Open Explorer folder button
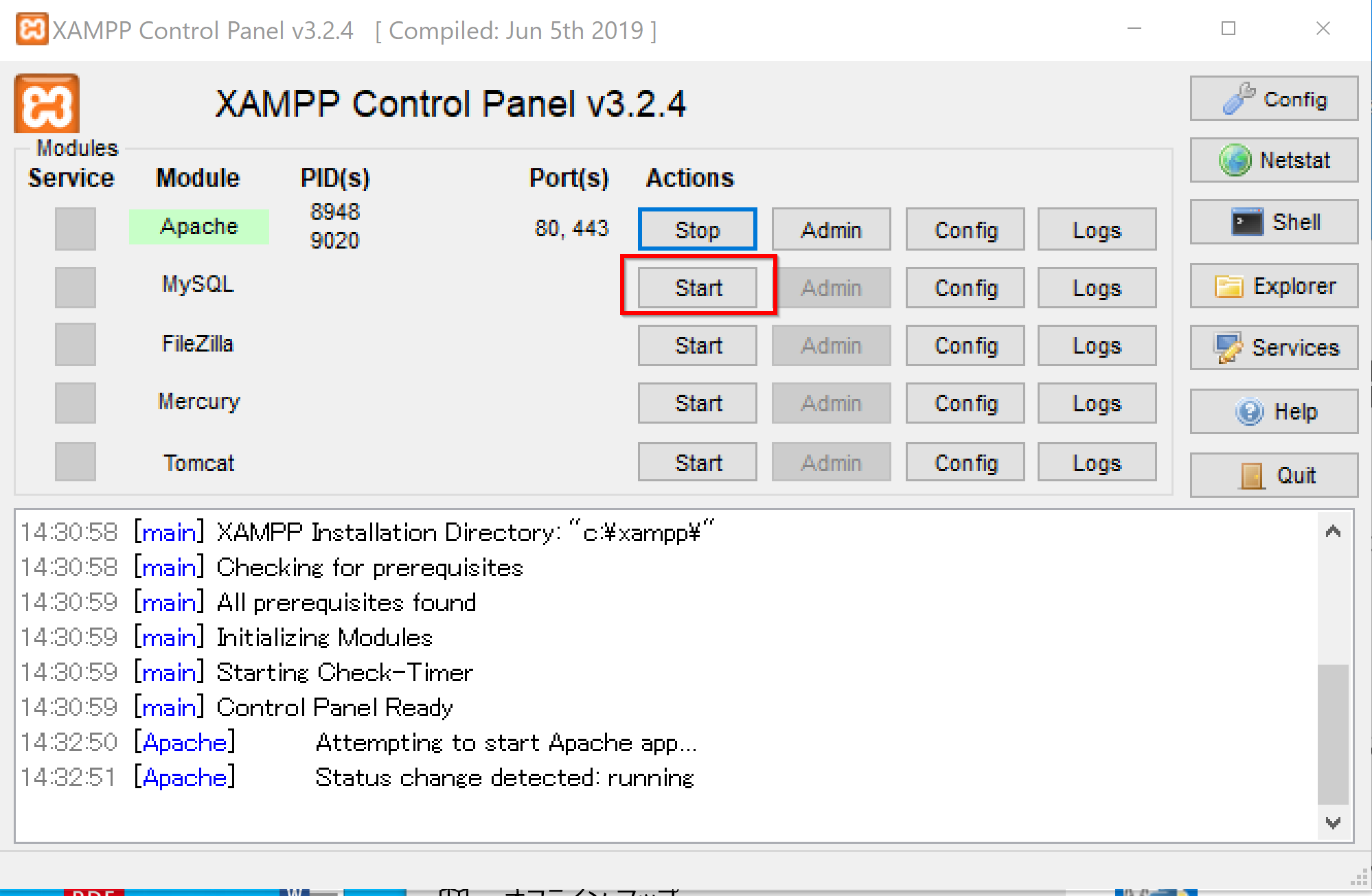The width and height of the screenshot is (1372, 896). (x=1274, y=286)
